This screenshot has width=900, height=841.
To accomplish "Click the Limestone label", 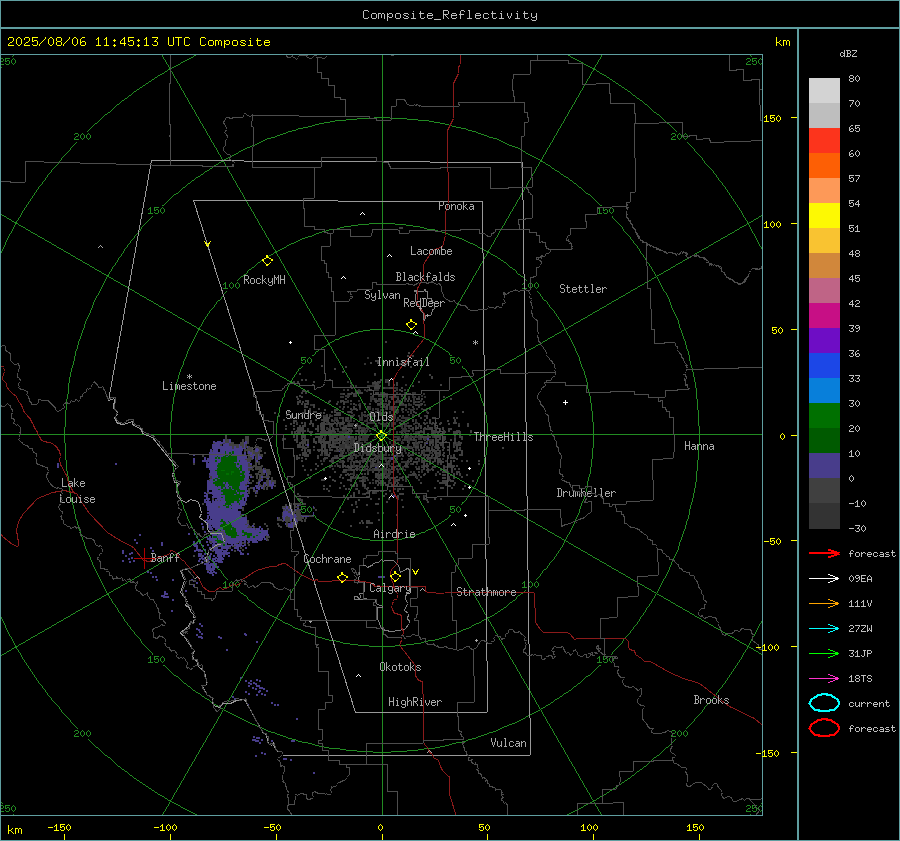I will point(189,386).
